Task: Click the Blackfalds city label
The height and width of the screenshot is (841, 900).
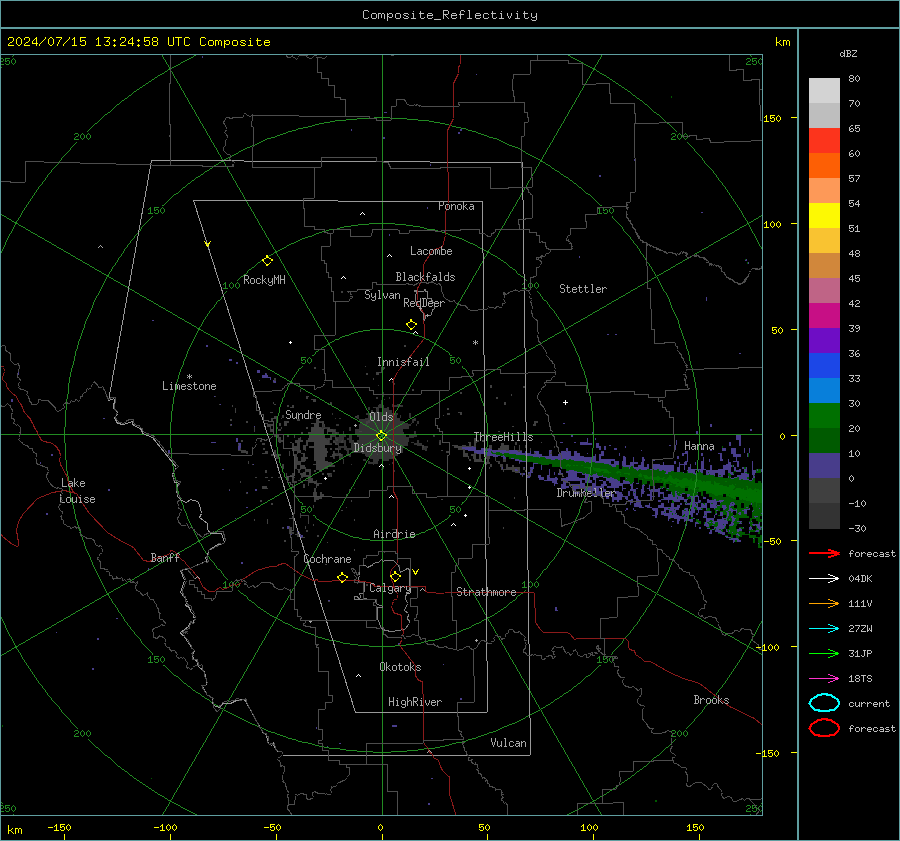Action: [x=425, y=277]
